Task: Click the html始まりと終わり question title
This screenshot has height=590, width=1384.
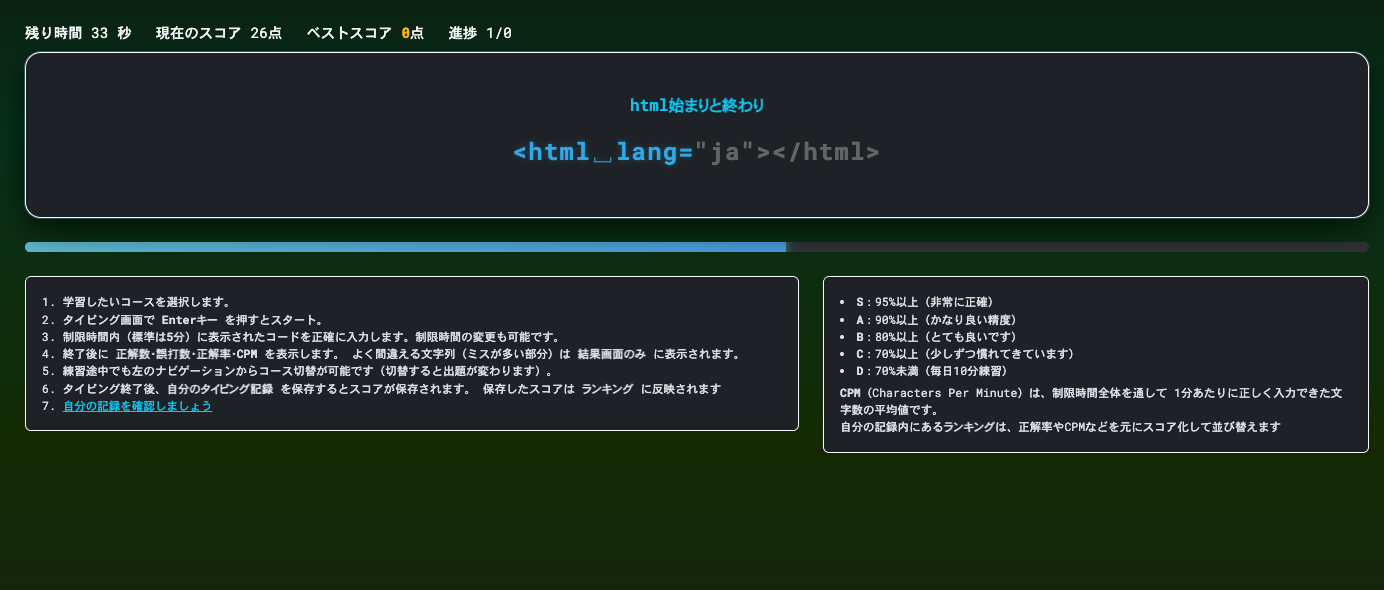Action: (x=696, y=105)
